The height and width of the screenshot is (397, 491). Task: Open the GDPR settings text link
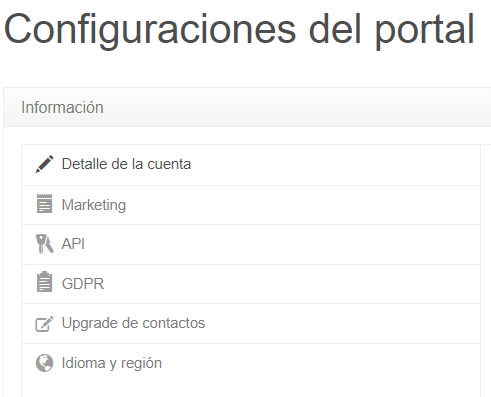(83, 284)
